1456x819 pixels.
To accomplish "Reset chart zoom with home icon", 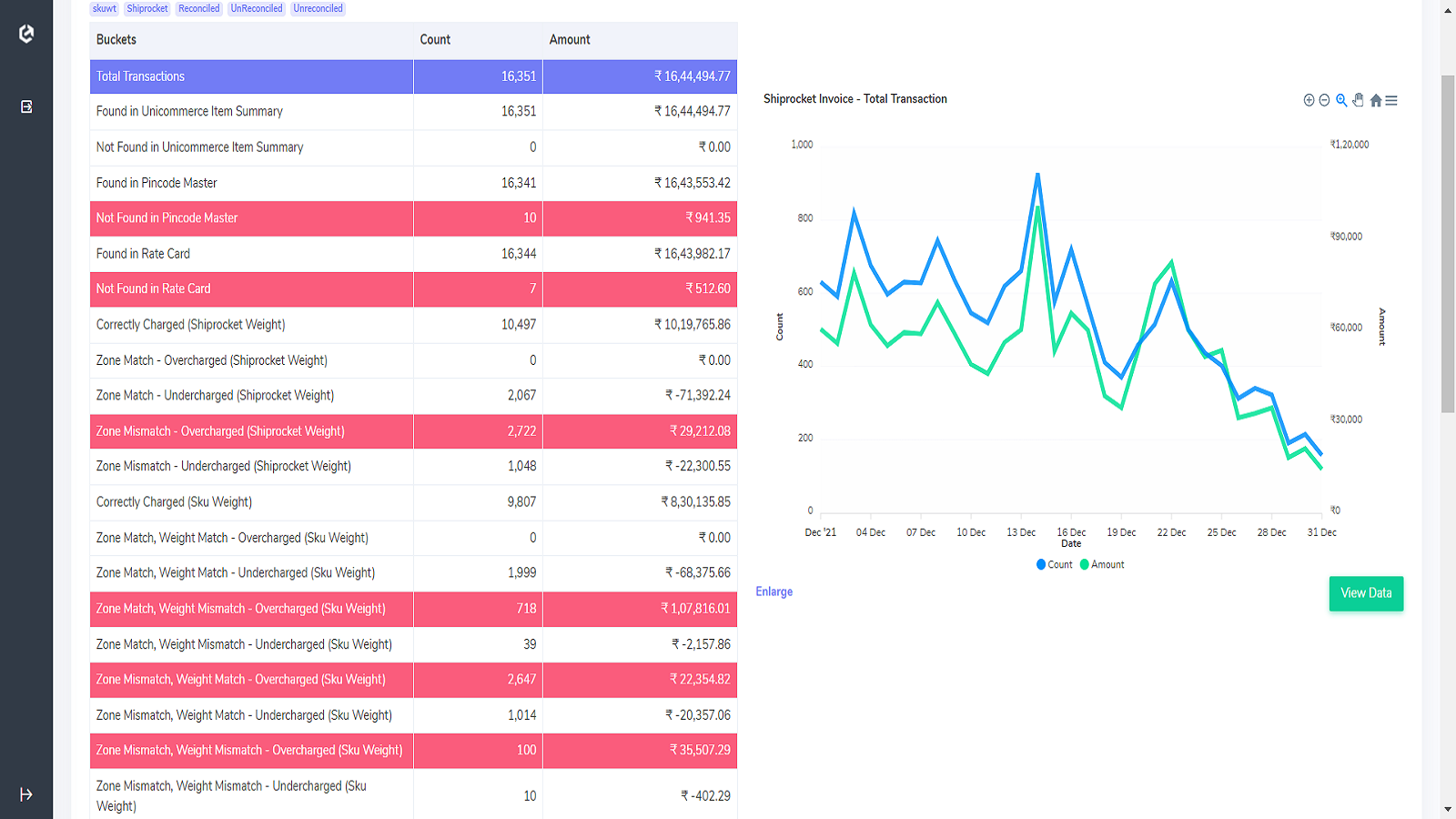I will (x=1376, y=100).
